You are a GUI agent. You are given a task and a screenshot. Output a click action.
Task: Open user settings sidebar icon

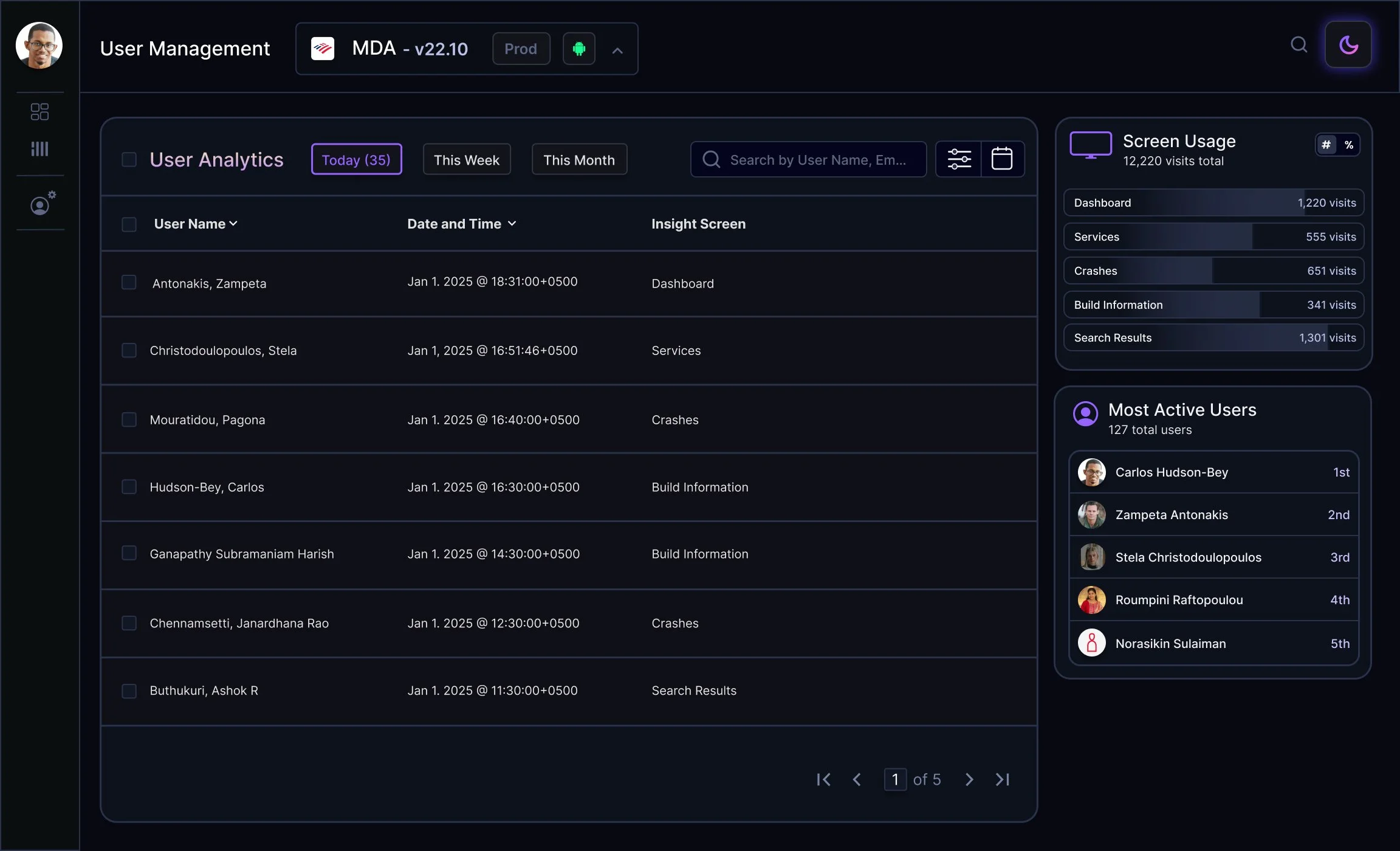[x=41, y=204]
